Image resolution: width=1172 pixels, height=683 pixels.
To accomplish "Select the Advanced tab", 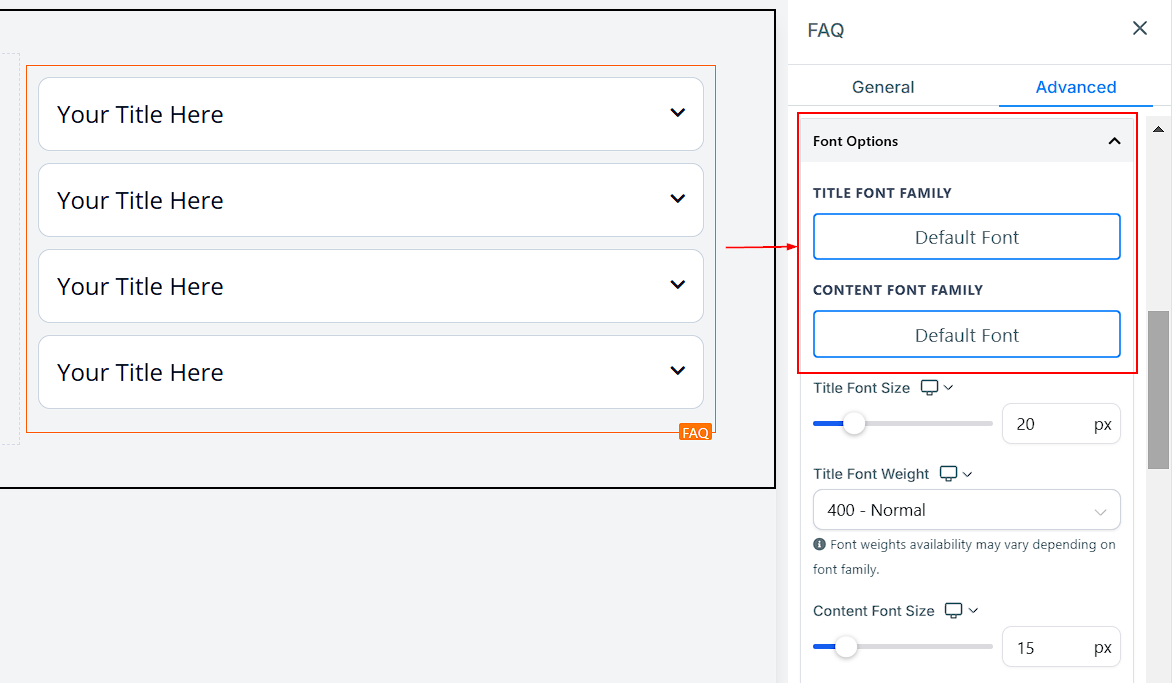I will pos(1075,87).
